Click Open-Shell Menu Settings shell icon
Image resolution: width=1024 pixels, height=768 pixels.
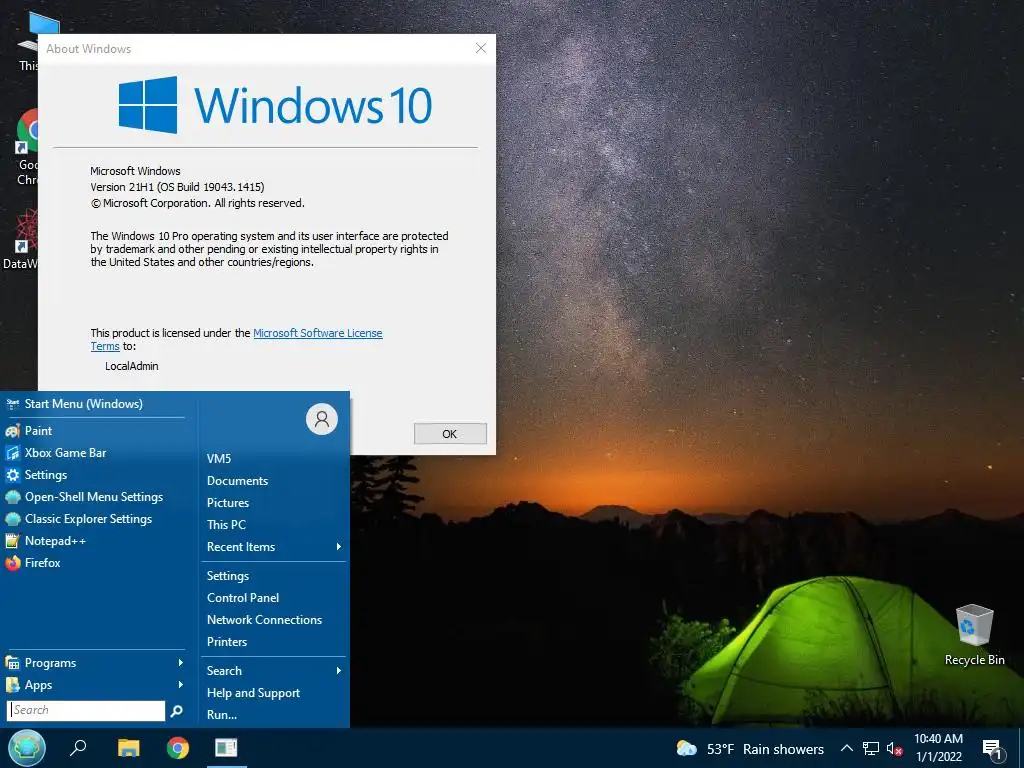point(12,497)
